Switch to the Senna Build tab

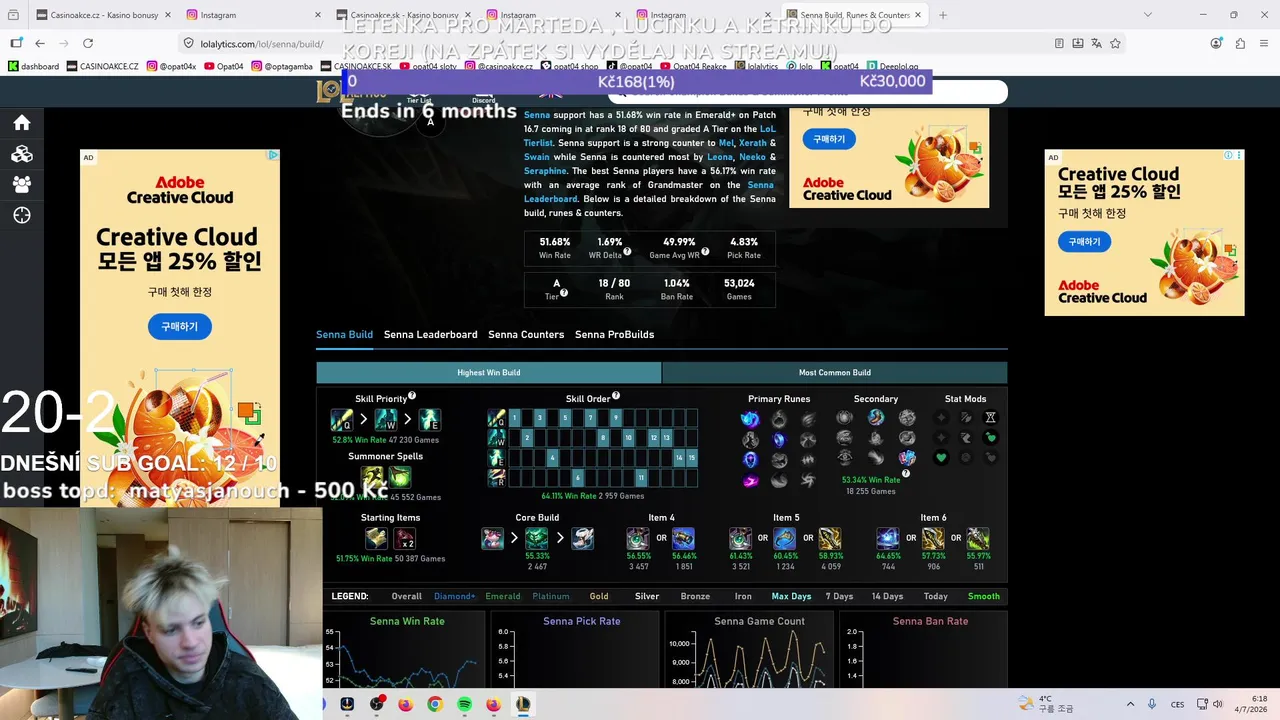(344, 334)
